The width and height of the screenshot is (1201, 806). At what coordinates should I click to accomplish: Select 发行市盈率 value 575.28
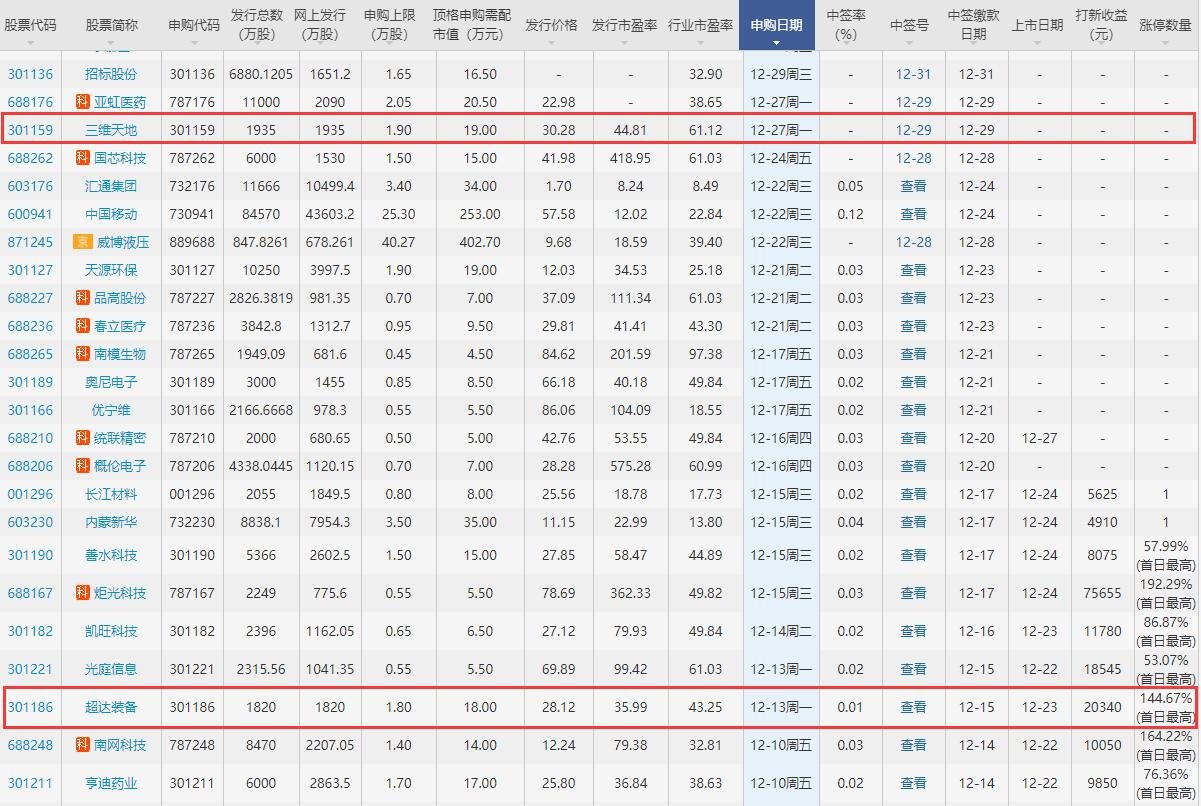[630, 466]
